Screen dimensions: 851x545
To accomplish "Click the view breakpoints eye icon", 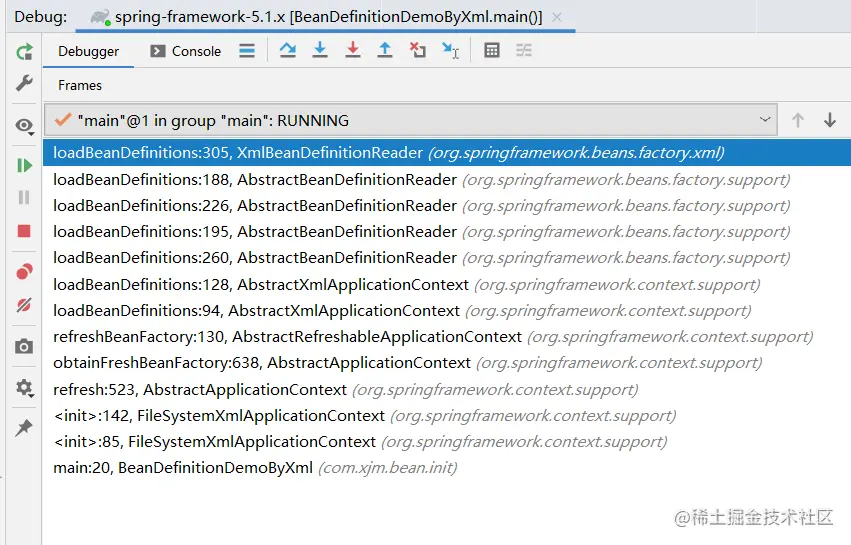I will [24, 126].
